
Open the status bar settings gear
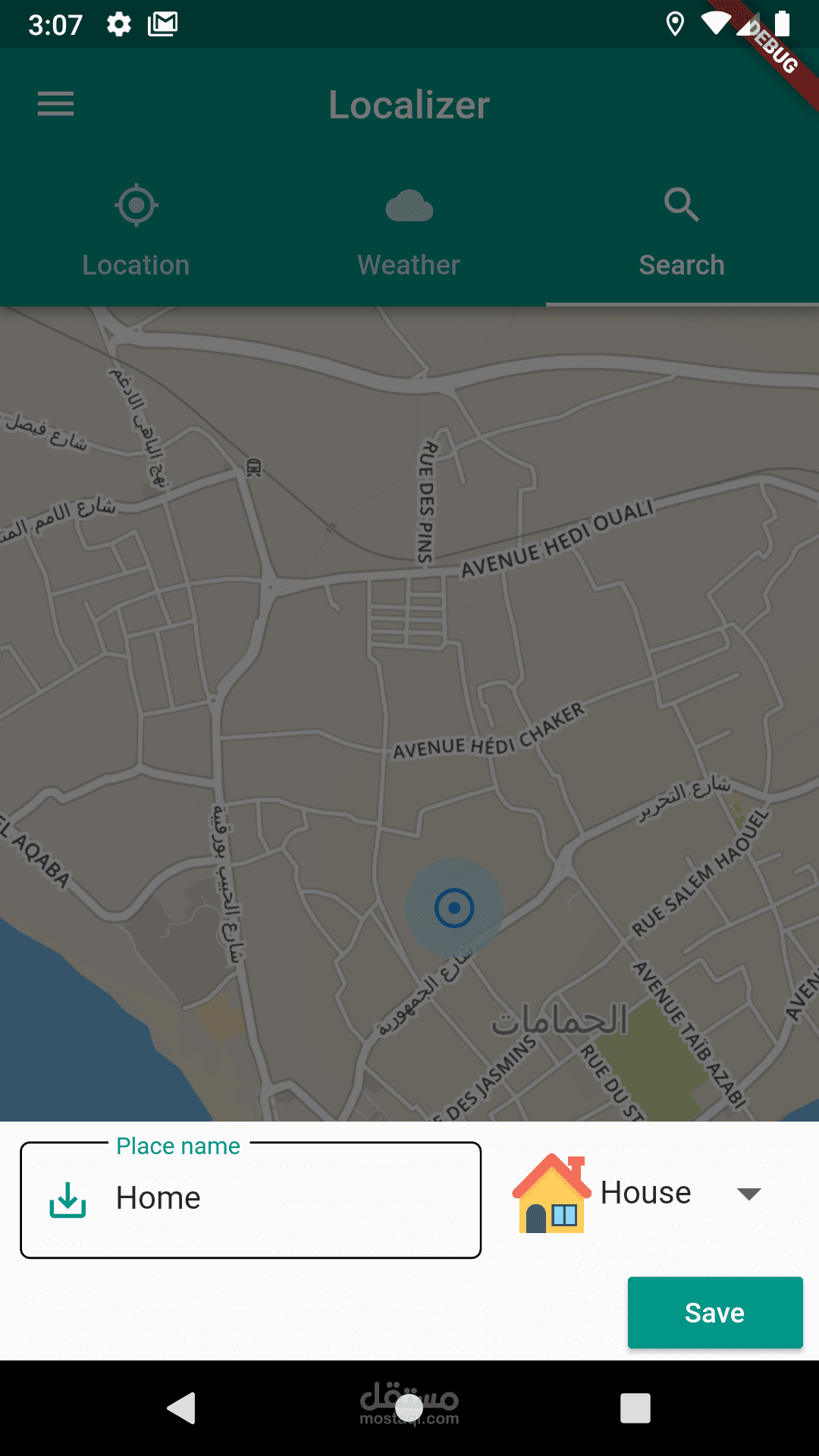(x=118, y=25)
